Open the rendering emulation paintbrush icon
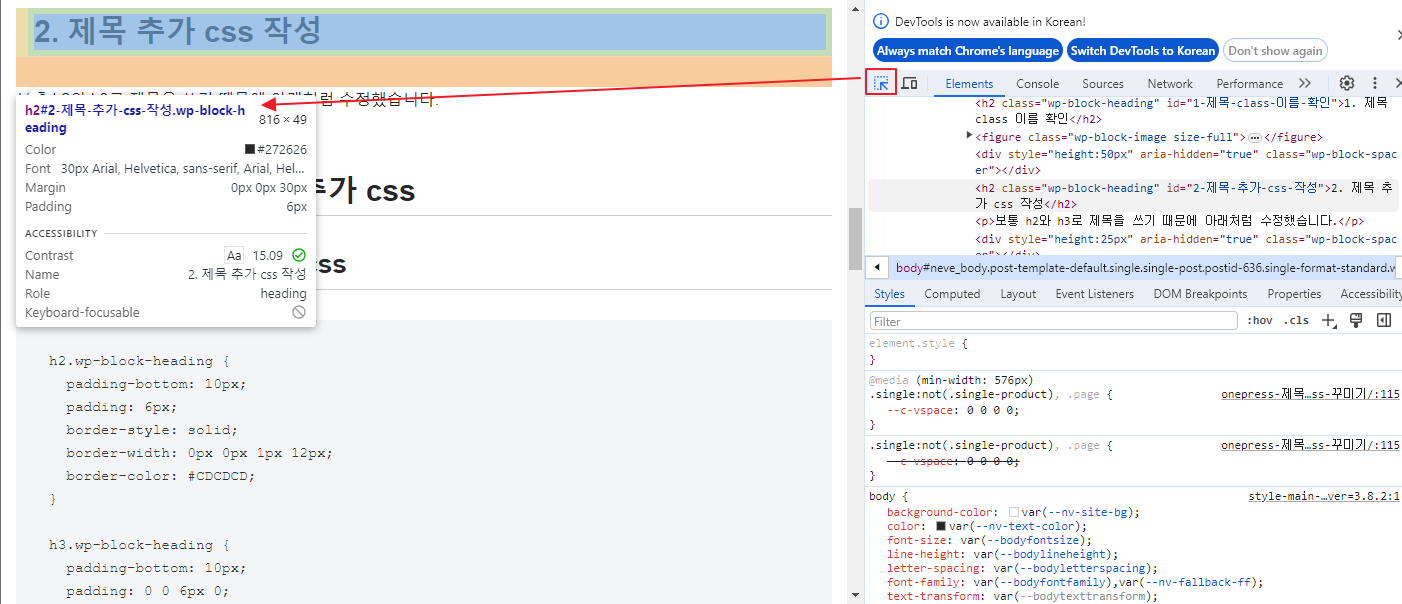Screen dimensions: 1402x604 coord(1356,321)
